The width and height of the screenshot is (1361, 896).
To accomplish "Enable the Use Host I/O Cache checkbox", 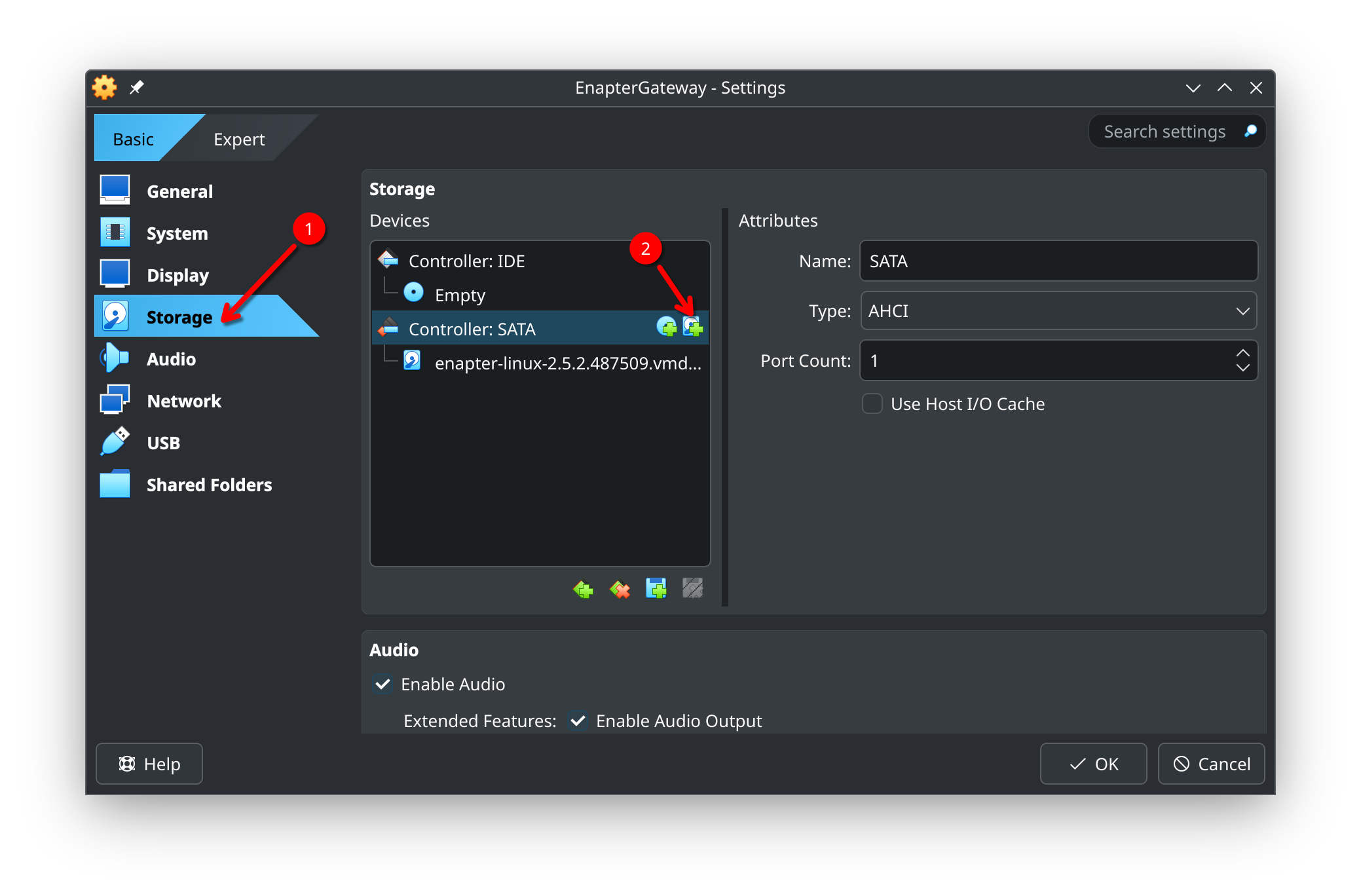I will click(872, 404).
